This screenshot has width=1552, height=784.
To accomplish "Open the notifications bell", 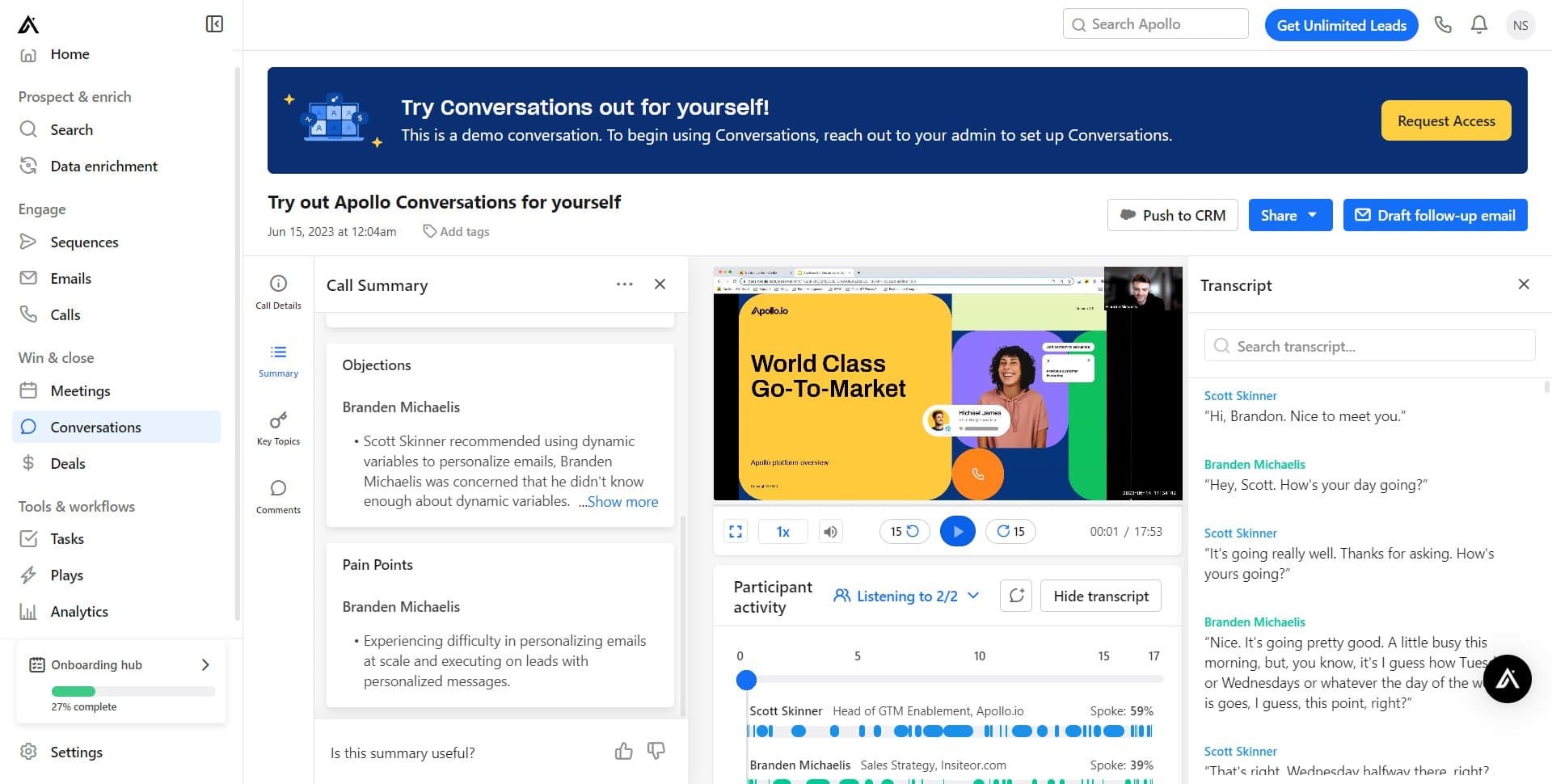I will pos(1479,25).
